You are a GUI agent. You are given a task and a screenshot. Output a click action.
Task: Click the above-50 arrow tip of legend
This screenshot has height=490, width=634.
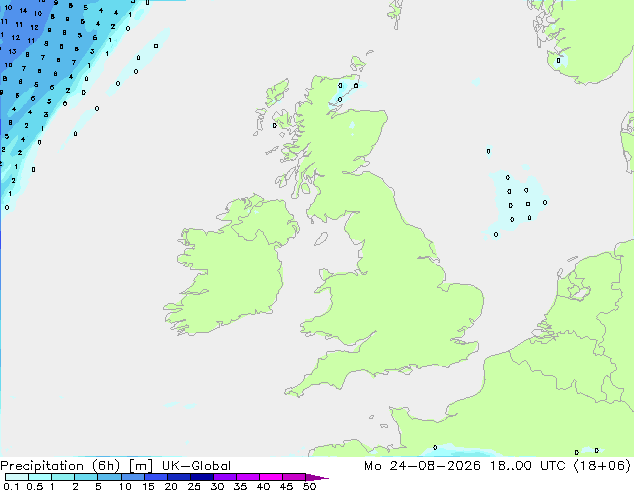coord(317,477)
